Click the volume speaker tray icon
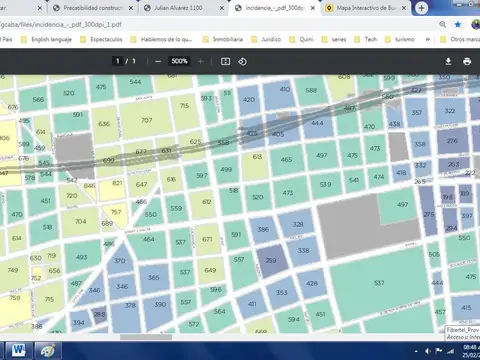This screenshot has width=480, height=360. 428,351
